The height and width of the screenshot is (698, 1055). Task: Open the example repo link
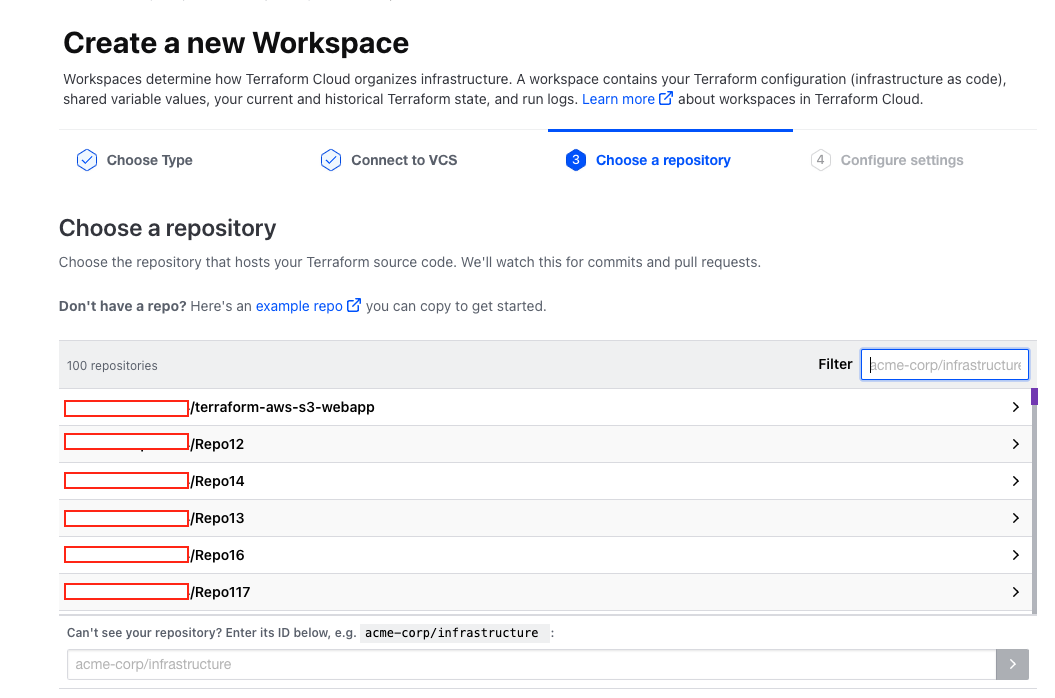click(x=299, y=306)
